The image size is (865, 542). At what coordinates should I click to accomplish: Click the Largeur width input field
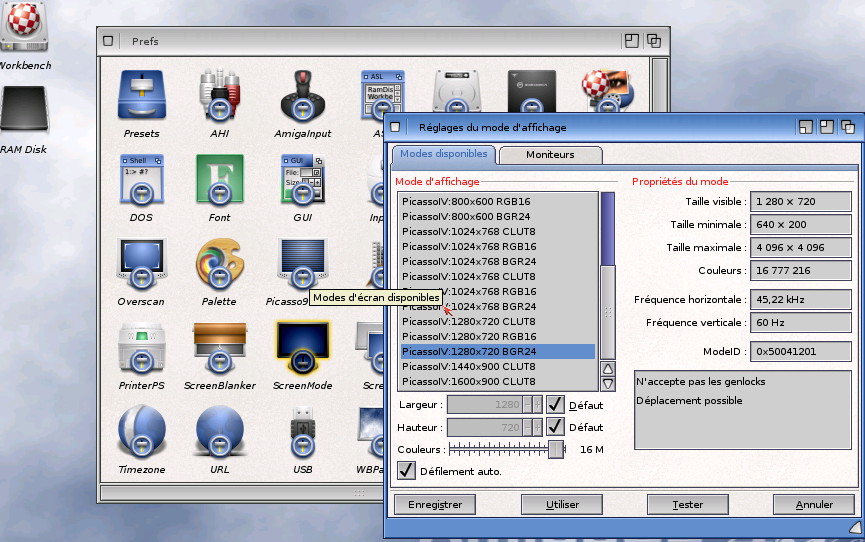coord(484,405)
